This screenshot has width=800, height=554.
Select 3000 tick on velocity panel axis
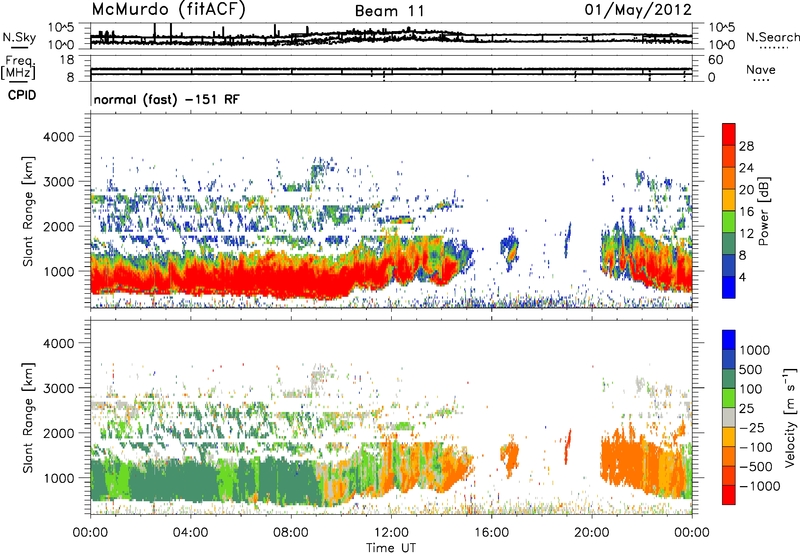click(59, 388)
